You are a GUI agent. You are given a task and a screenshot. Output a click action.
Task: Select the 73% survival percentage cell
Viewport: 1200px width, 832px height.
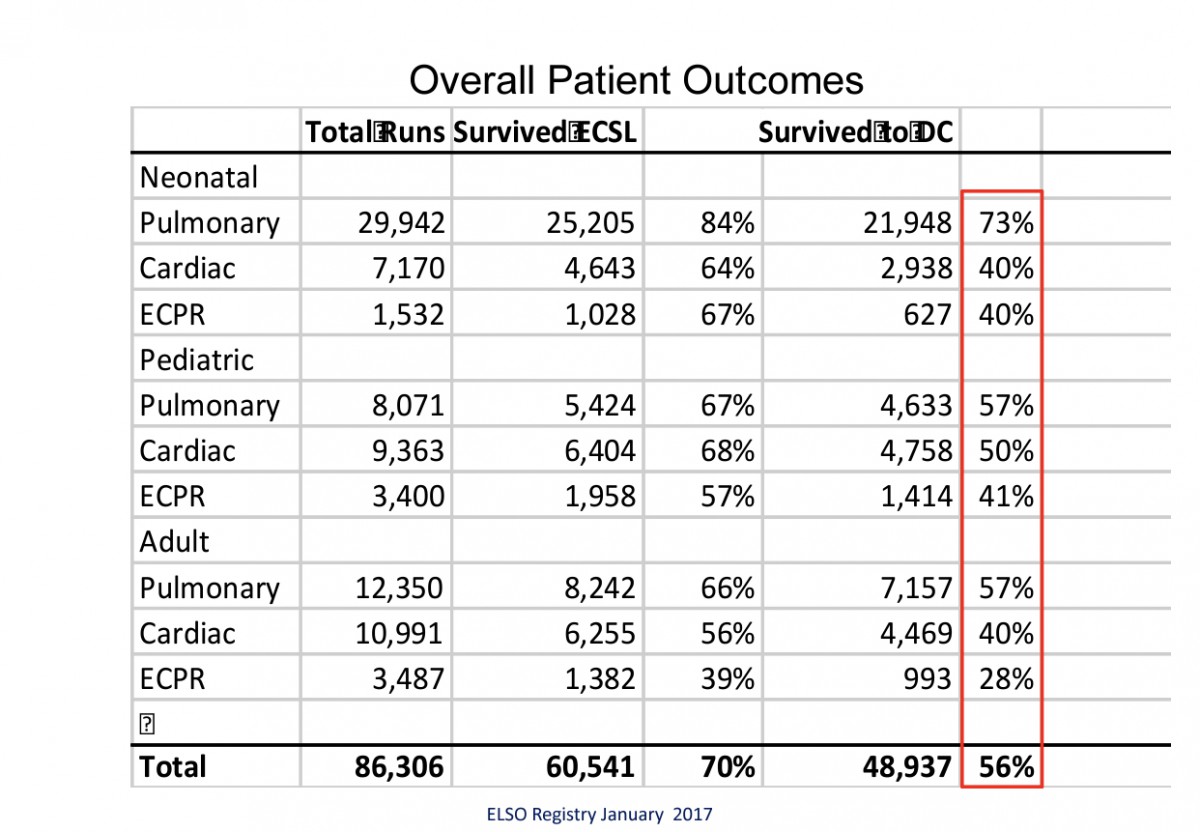pyautogui.click(x=1006, y=223)
